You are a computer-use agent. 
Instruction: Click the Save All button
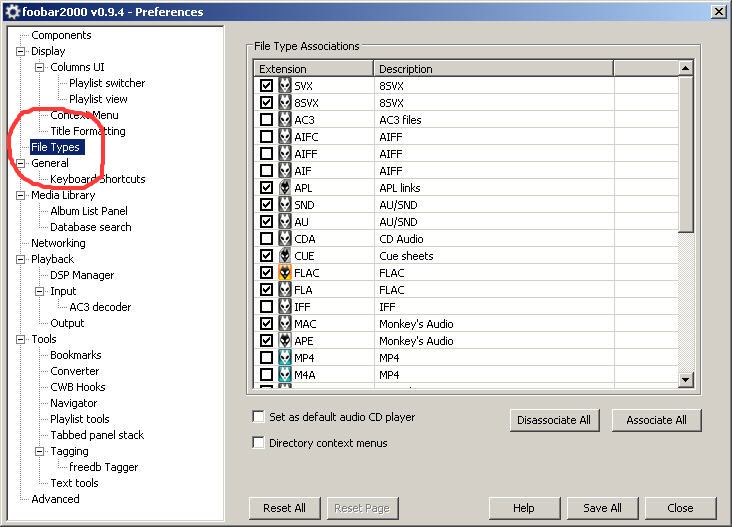point(602,508)
